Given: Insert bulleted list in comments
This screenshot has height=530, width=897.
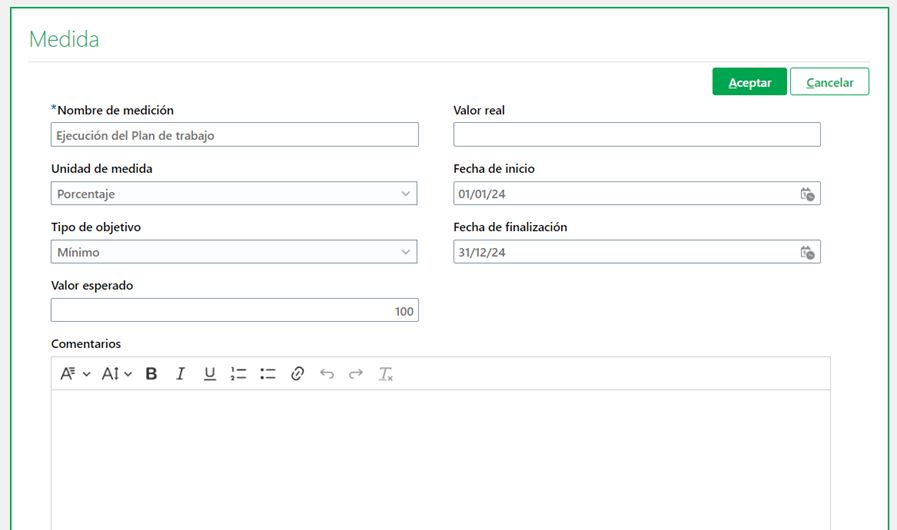Looking at the screenshot, I should click(x=268, y=374).
